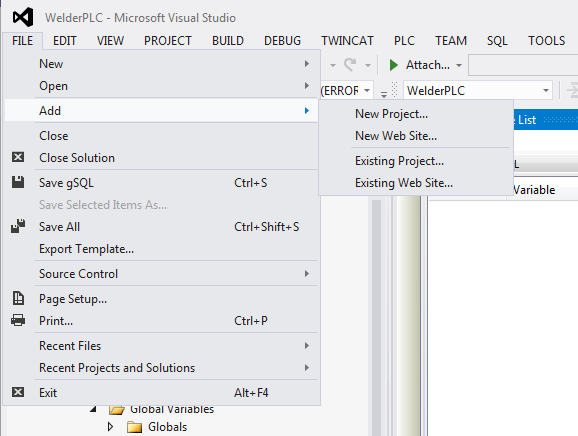578x436 pixels.
Task: Open the EDIT menu
Action: click(65, 41)
